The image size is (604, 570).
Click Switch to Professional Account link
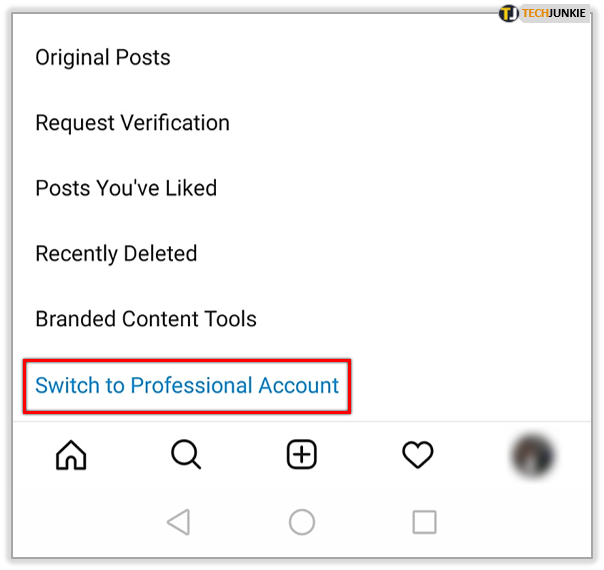coord(187,386)
